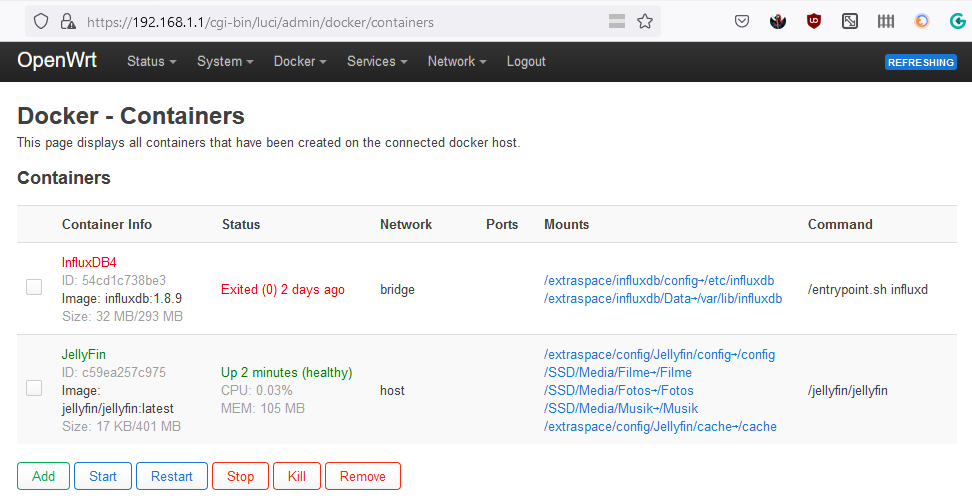This screenshot has height=504, width=972.
Task: Click the Status column header
Action: pos(241,224)
